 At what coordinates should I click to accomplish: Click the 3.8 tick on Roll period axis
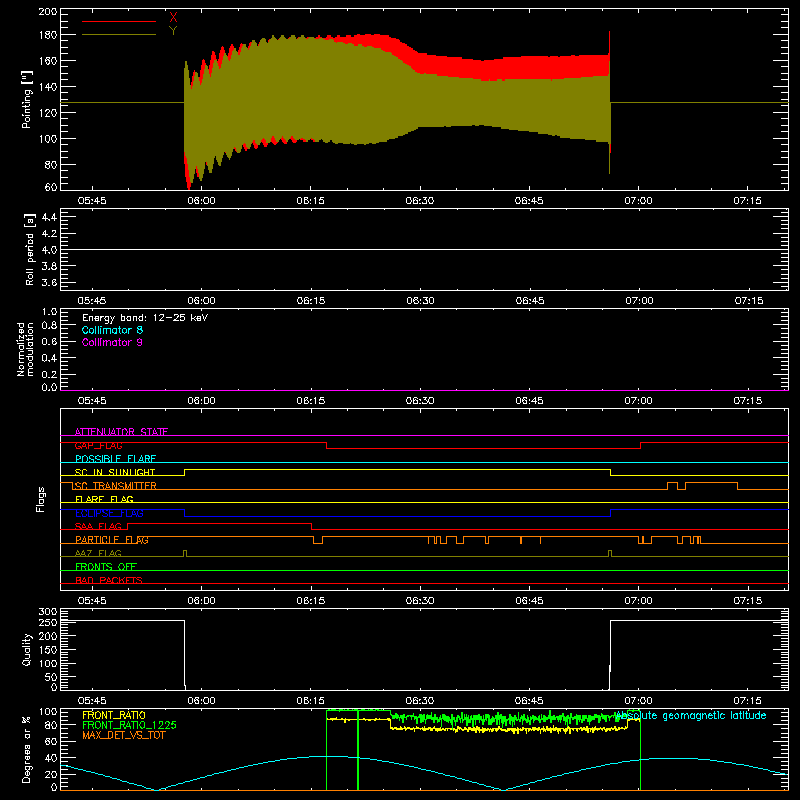49,266
